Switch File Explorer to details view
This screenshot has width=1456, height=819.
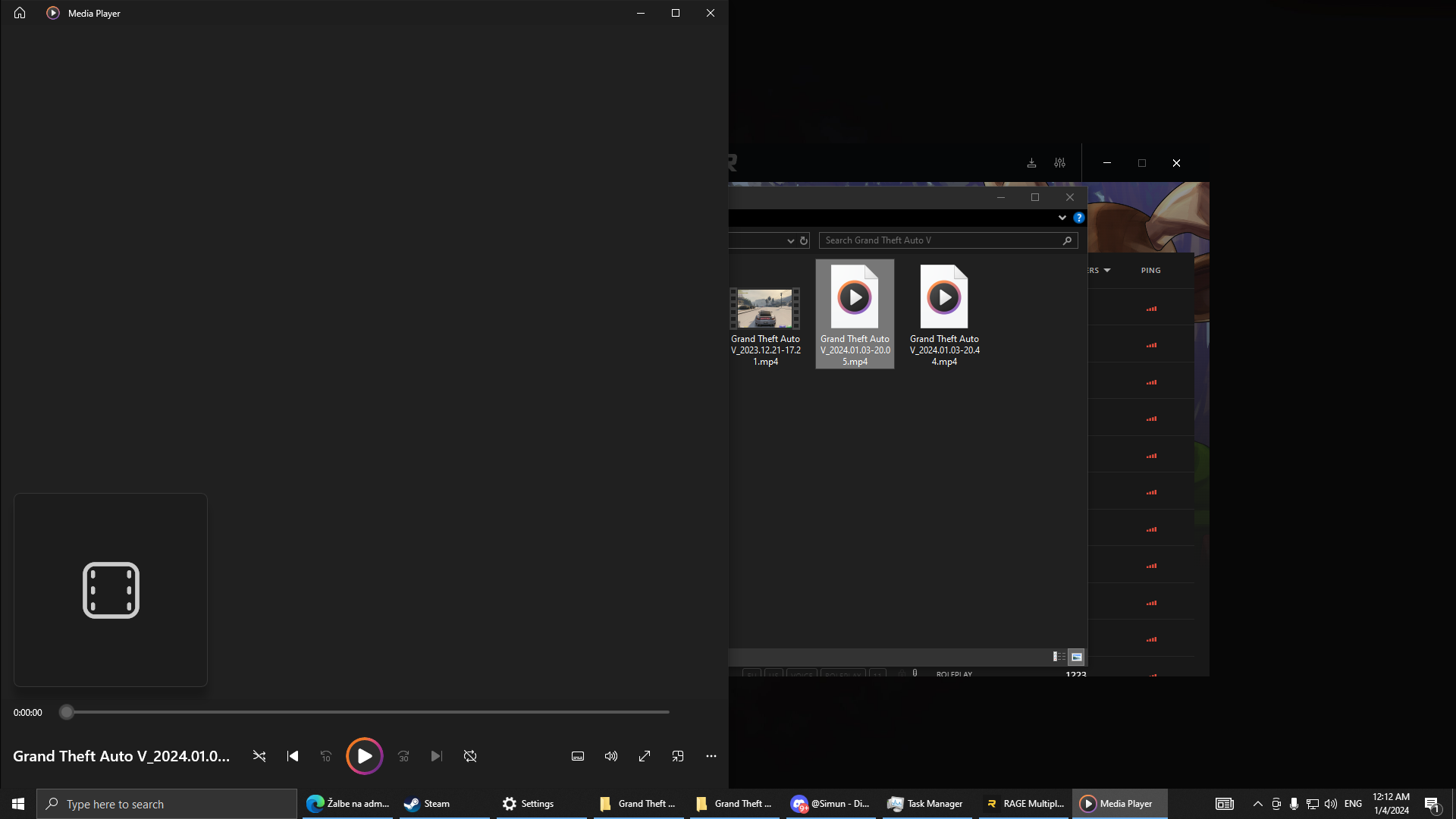tap(1059, 657)
